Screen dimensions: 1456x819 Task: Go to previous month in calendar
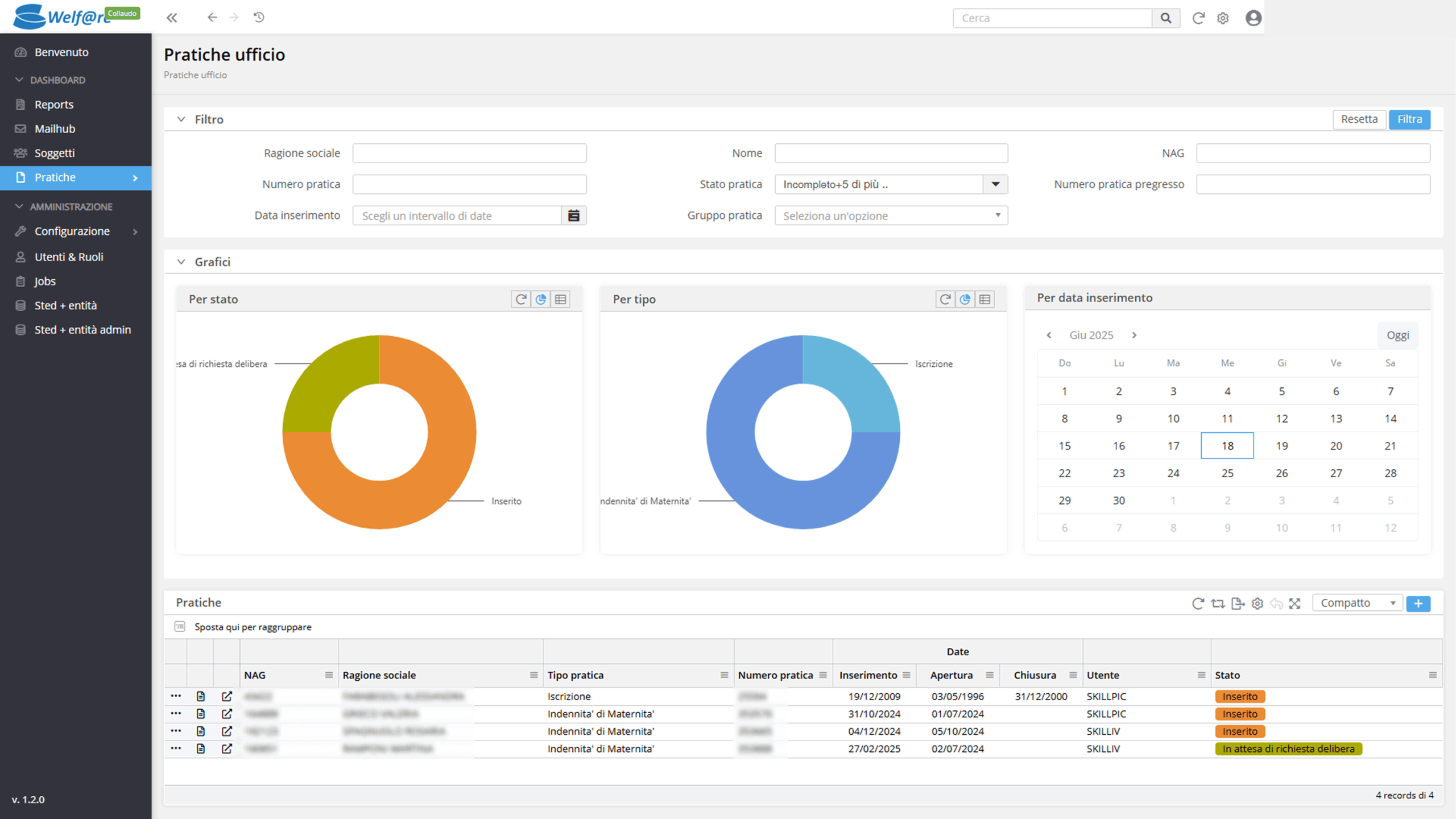[x=1049, y=335]
